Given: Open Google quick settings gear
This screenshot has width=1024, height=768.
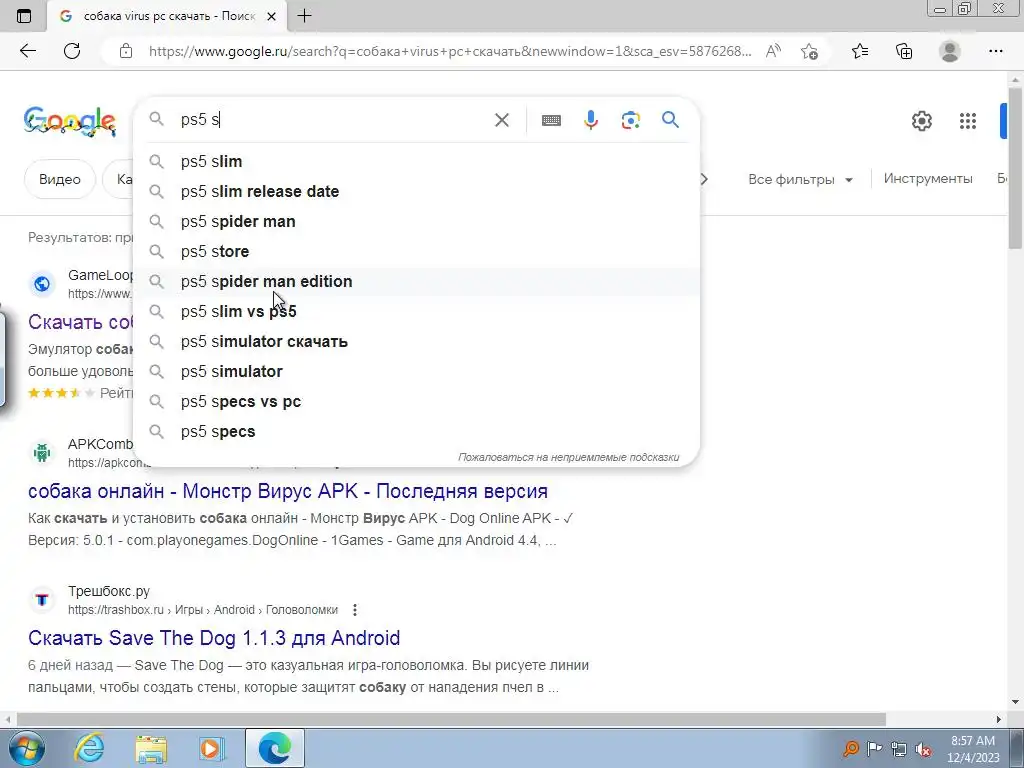Looking at the screenshot, I should tap(921, 121).
